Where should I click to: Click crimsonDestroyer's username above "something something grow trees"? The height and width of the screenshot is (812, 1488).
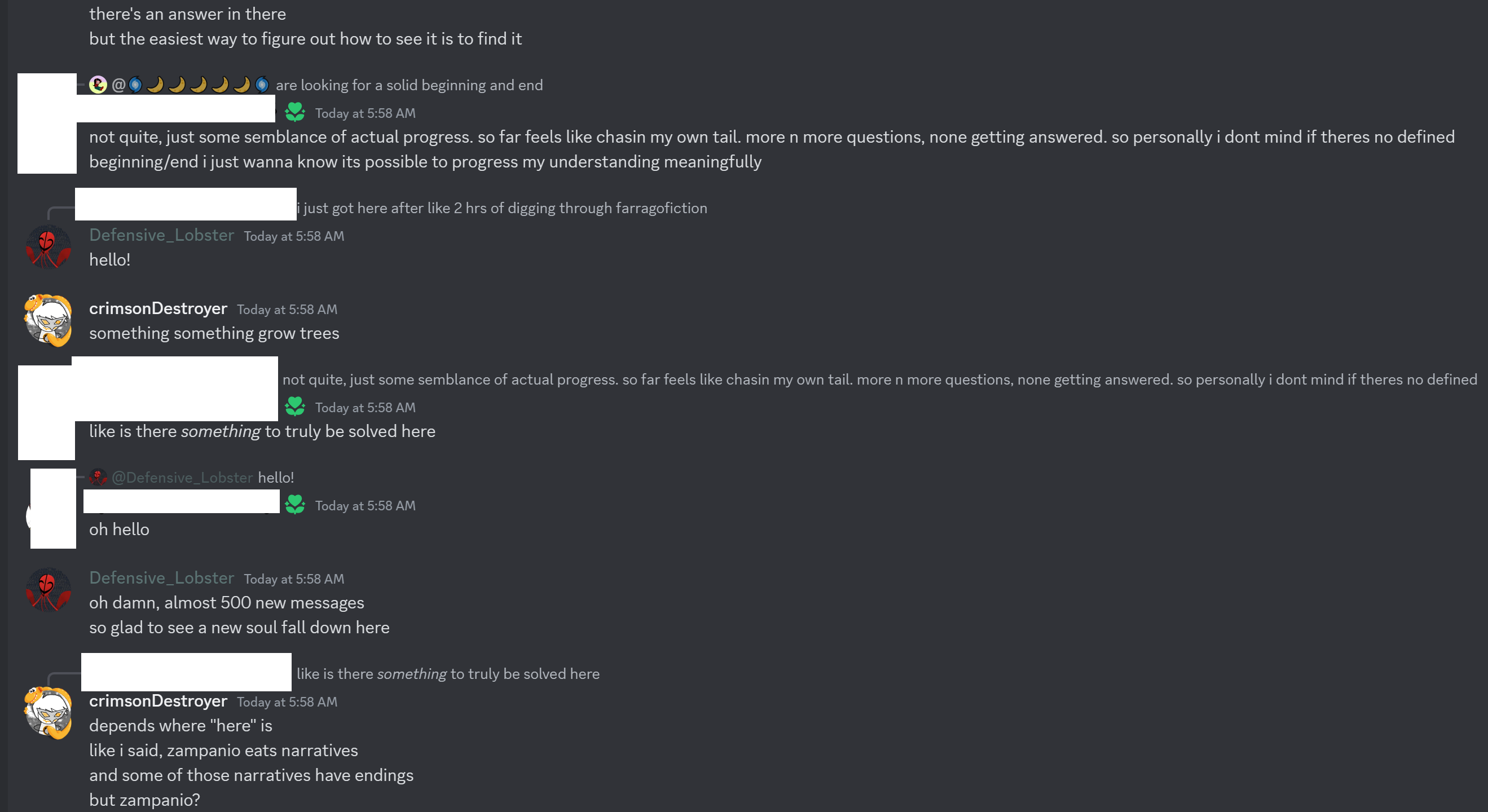tap(158, 308)
